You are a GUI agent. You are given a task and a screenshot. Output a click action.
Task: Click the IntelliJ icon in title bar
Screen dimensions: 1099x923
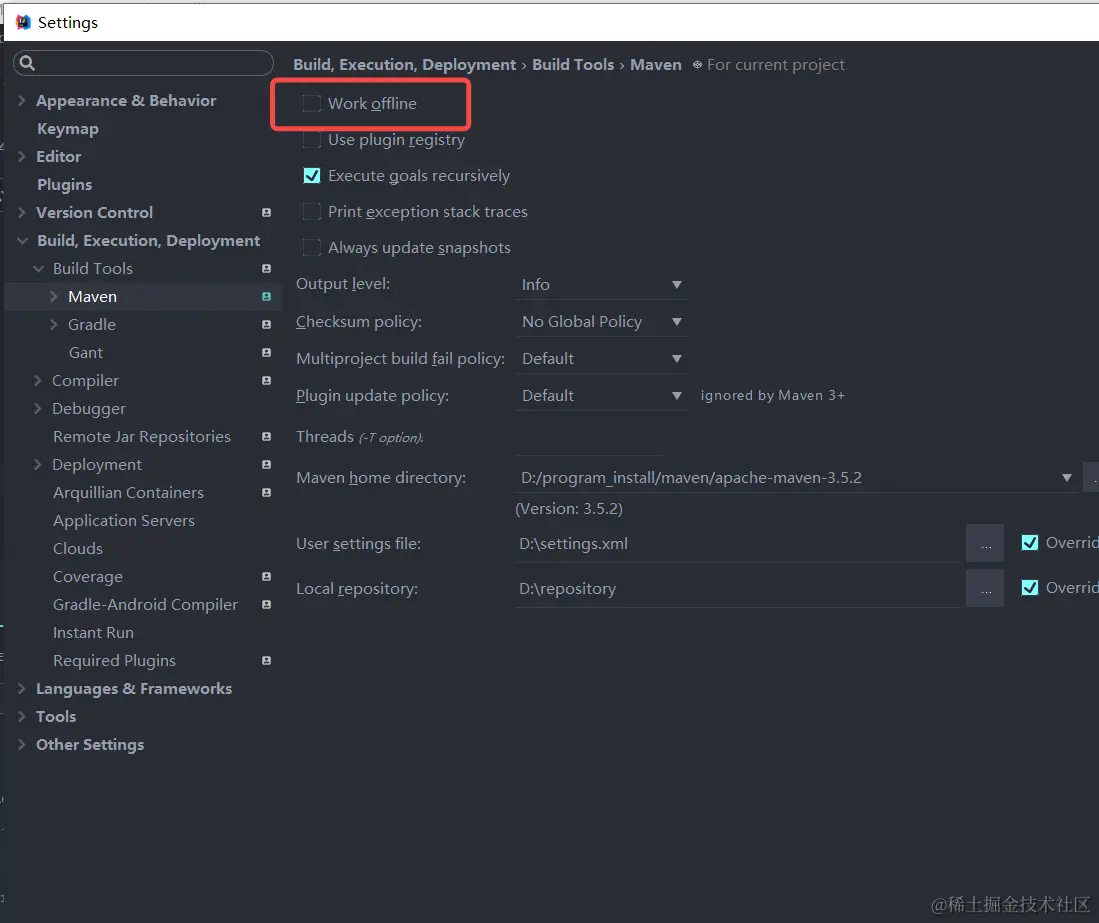click(23, 22)
